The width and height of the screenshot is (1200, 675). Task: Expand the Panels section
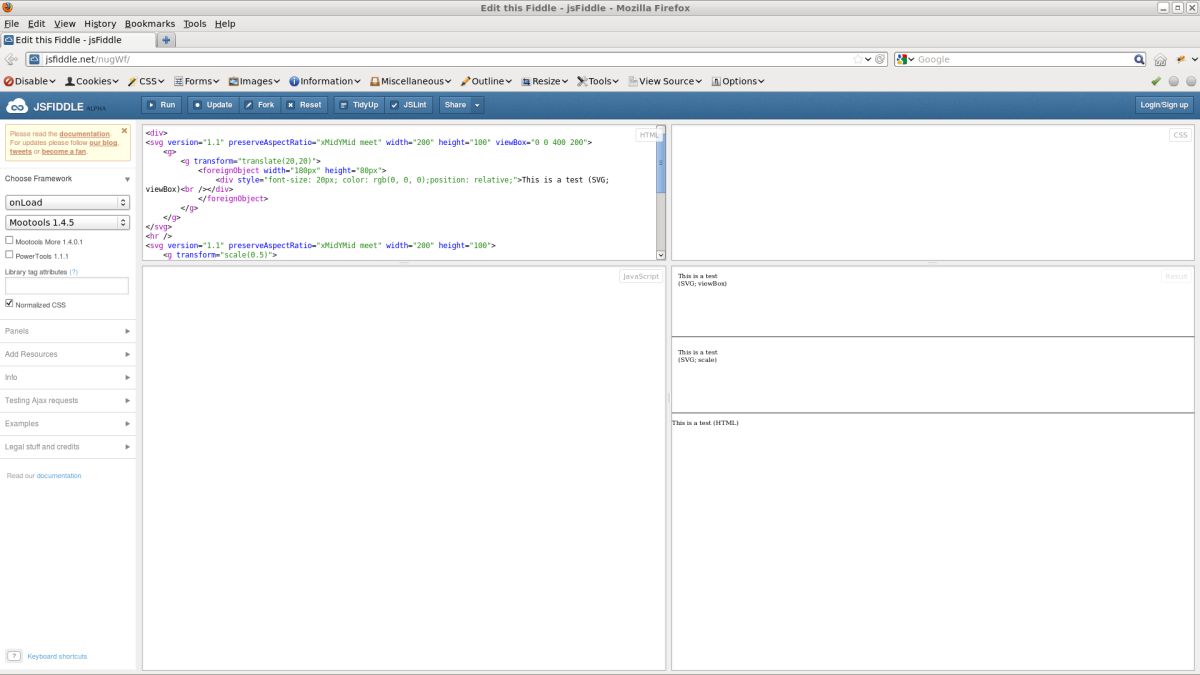[x=68, y=331]
